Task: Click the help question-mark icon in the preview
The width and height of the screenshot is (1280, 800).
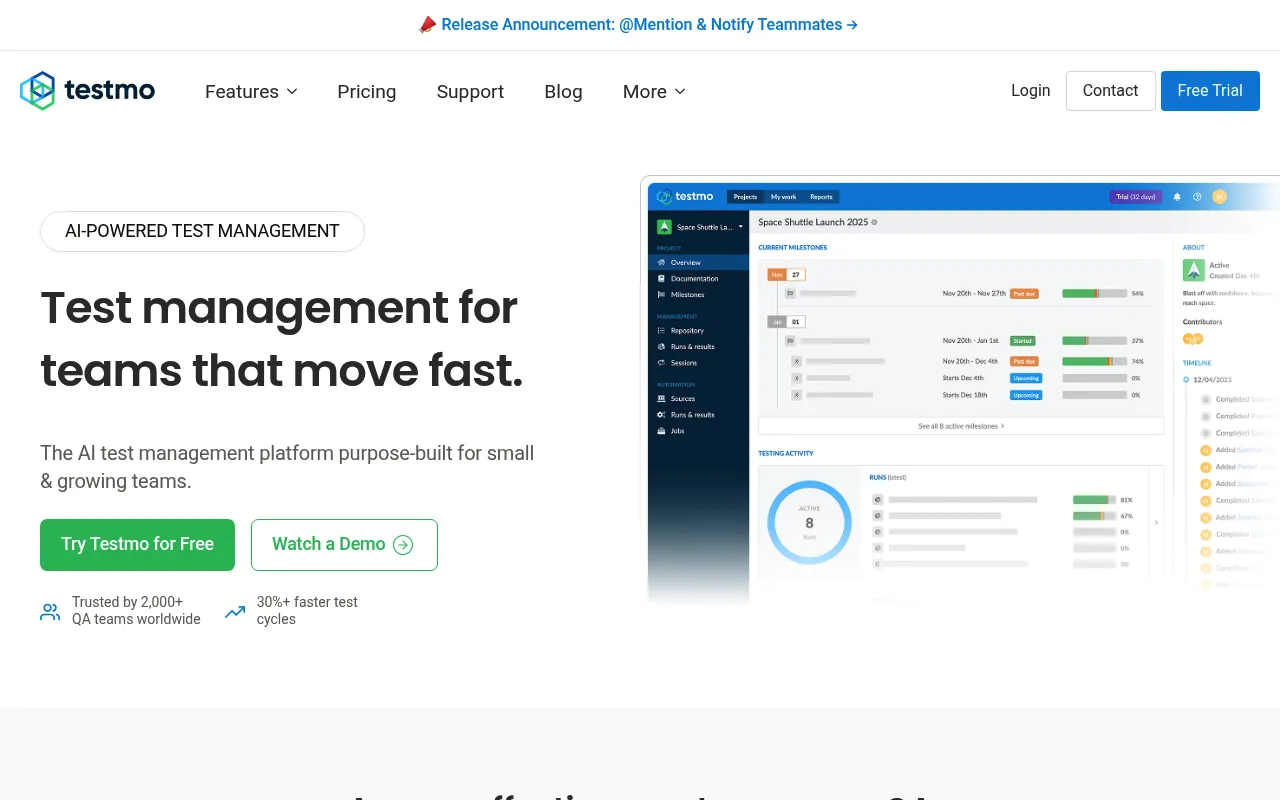Action: point(1197,197)
